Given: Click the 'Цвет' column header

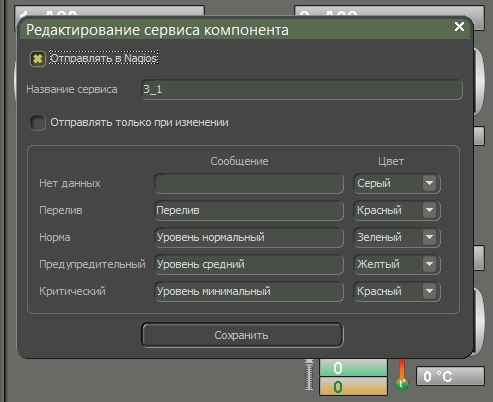Looking at the screenshot, I should click(x=391, y=161).
